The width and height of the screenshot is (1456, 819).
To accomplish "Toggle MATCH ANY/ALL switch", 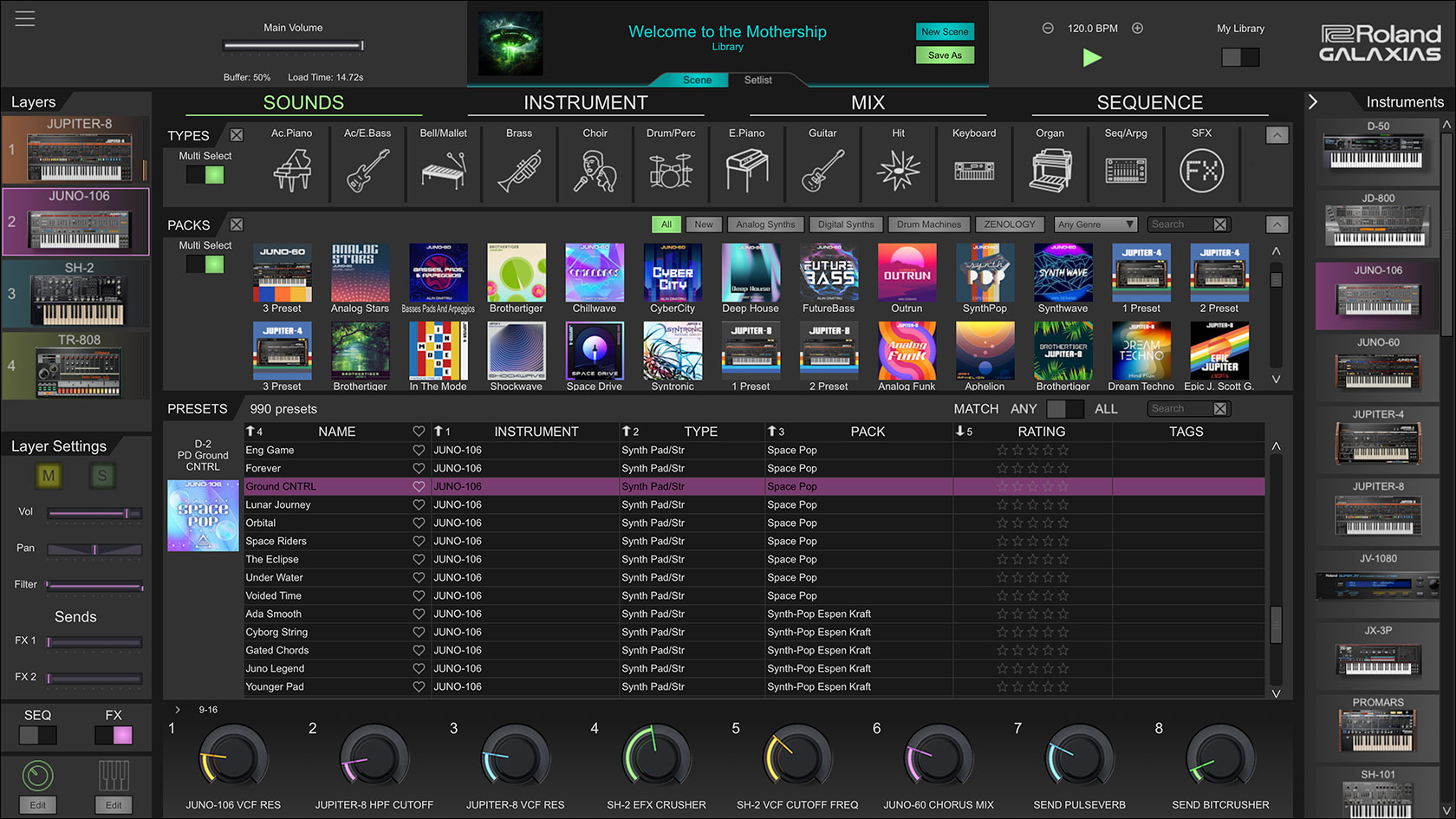I will [x=1065, y=408].
